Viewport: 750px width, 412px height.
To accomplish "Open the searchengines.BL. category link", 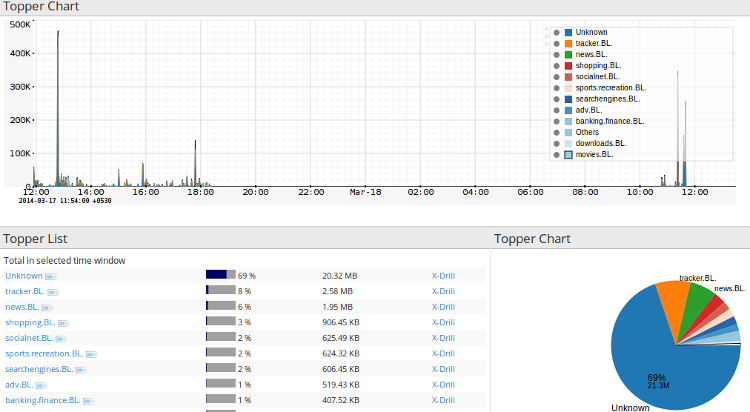I will pos(39,369).
